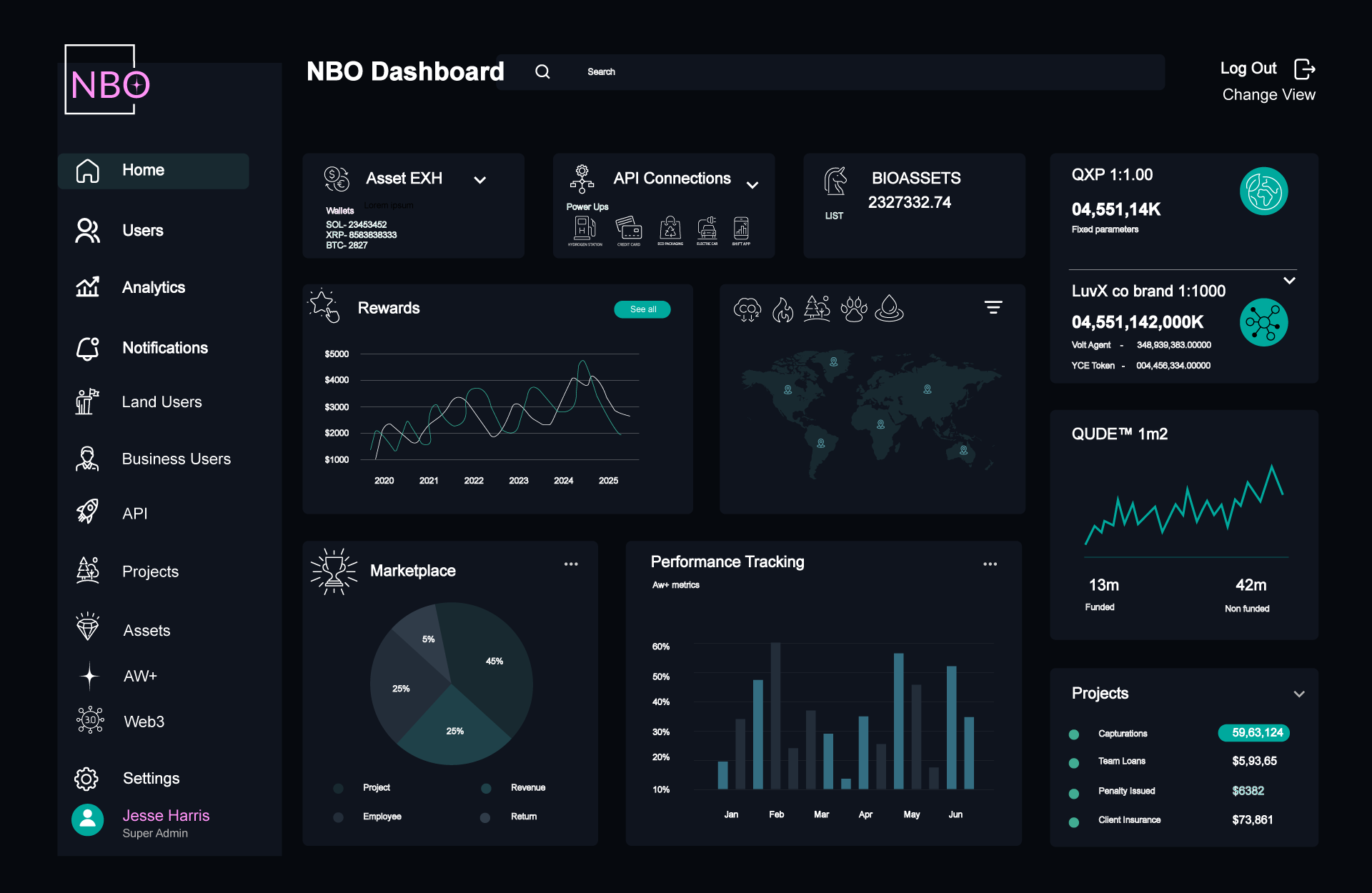The width and height of the screenshot is (1372, 893).
Task: Click the Change View link
Action: pos(1268,94)
